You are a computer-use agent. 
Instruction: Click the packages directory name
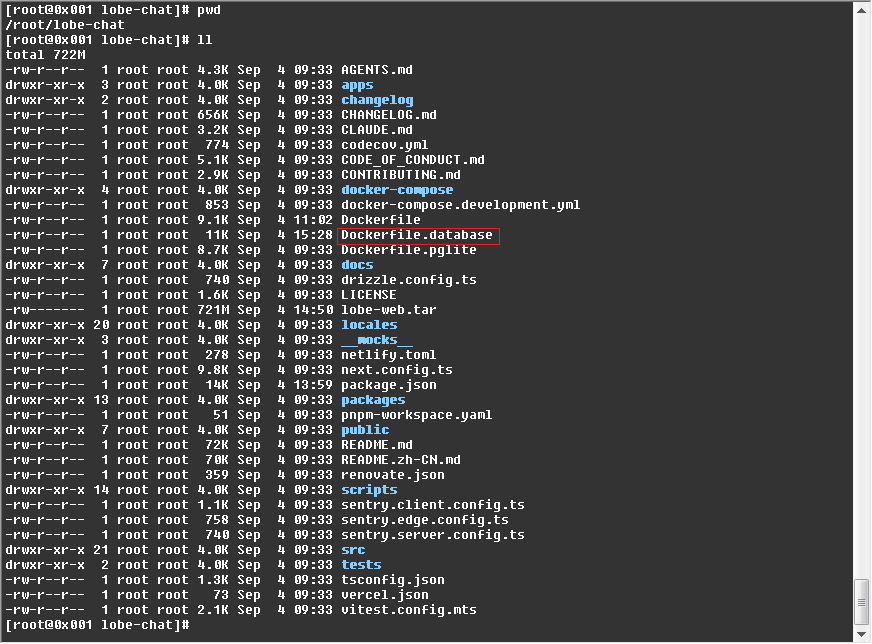coord(373,400)
